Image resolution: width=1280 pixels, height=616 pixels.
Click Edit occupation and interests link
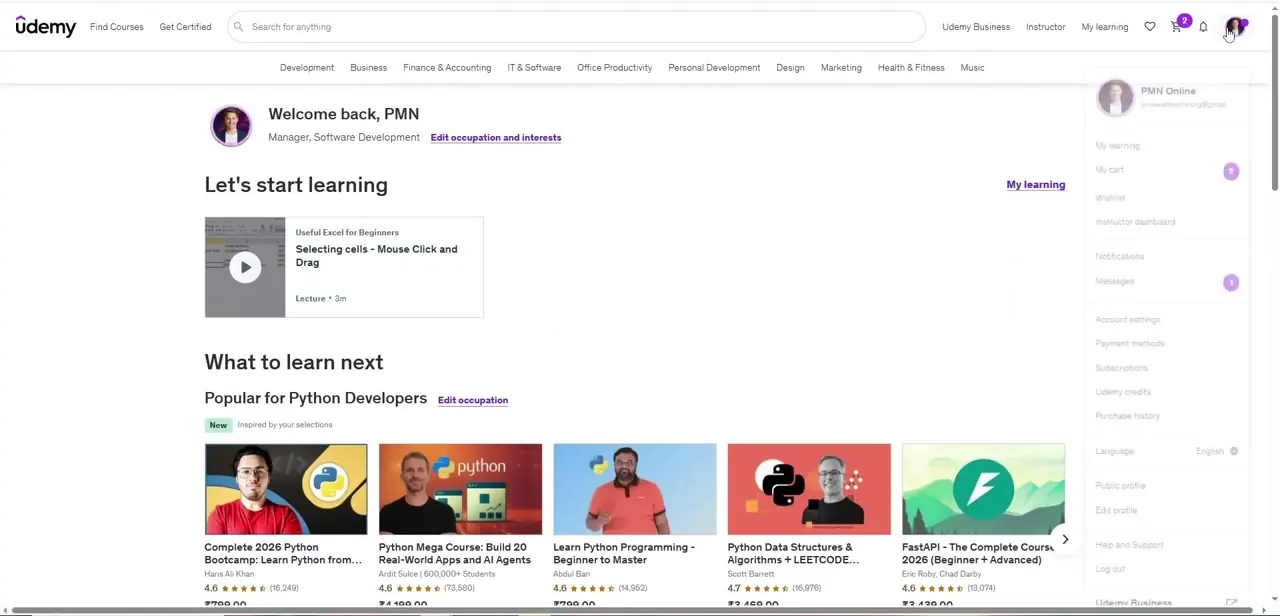tap(496, 138)
